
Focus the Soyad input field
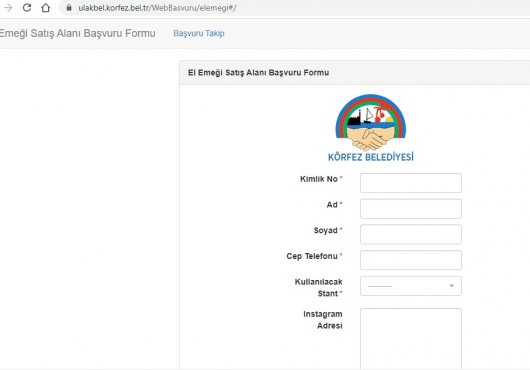(411, 234)
